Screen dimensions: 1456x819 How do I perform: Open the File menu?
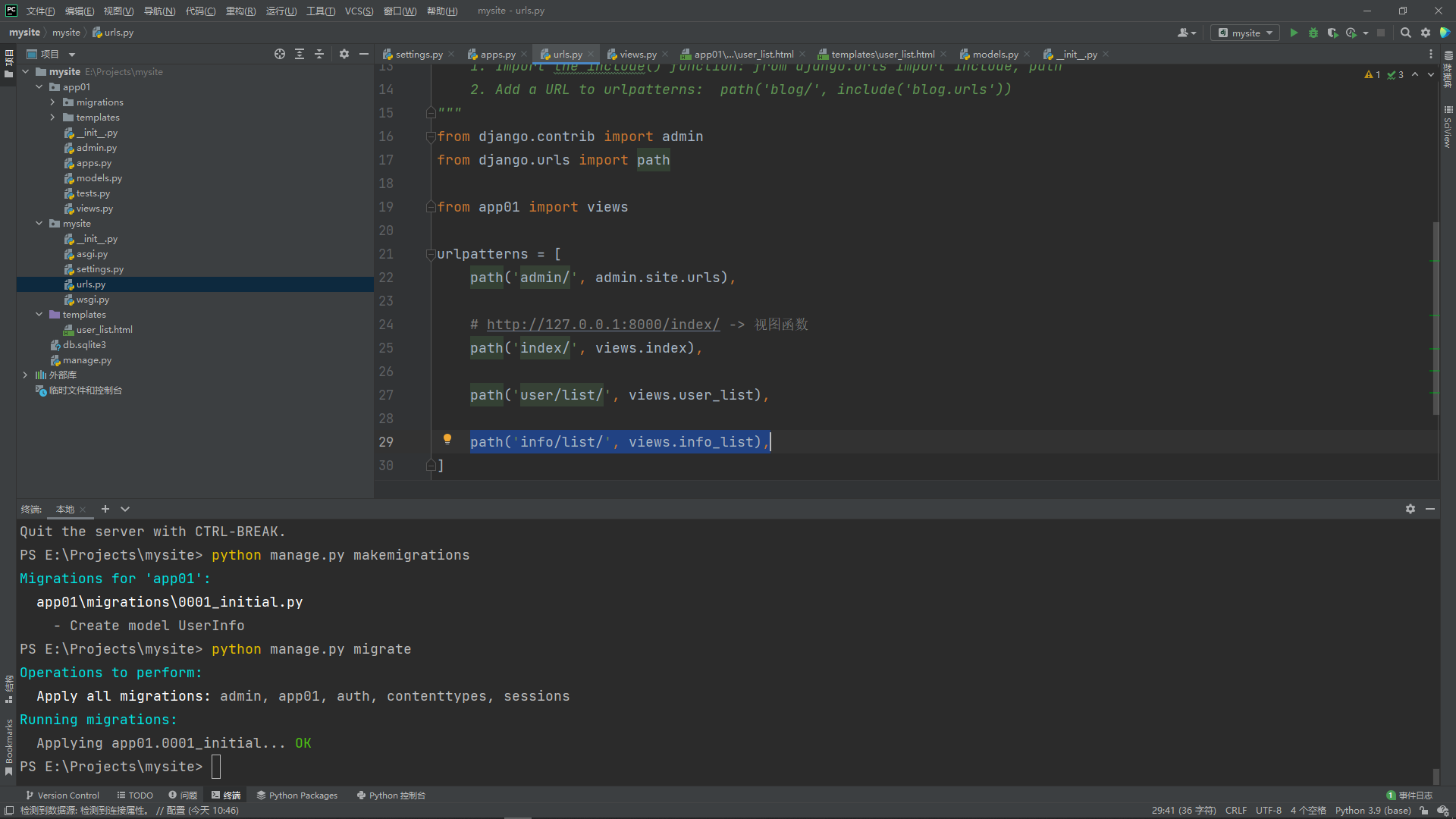[40, 11]
